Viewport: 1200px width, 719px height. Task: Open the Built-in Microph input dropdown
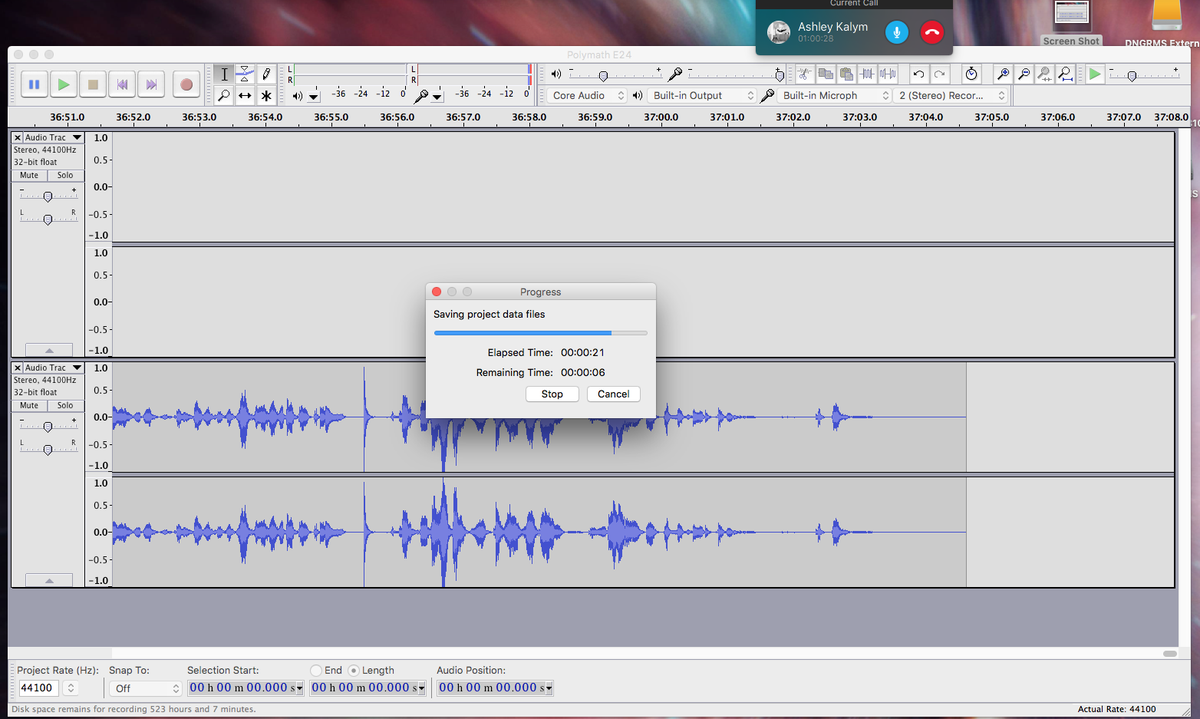point(834,96)
